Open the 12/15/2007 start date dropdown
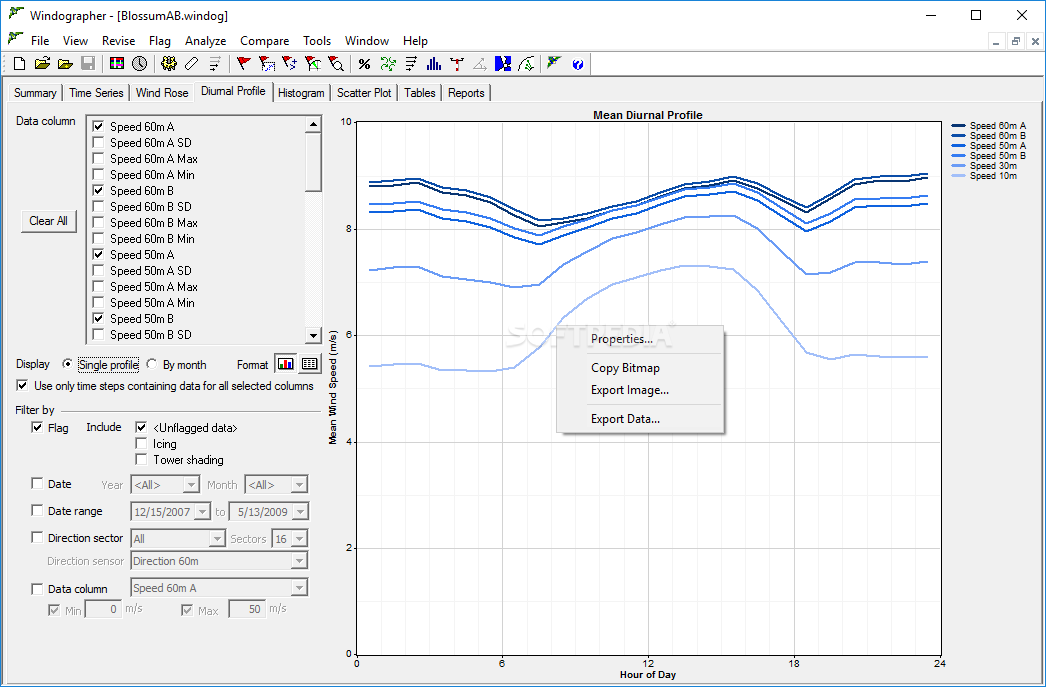 [x=202, y=512]
